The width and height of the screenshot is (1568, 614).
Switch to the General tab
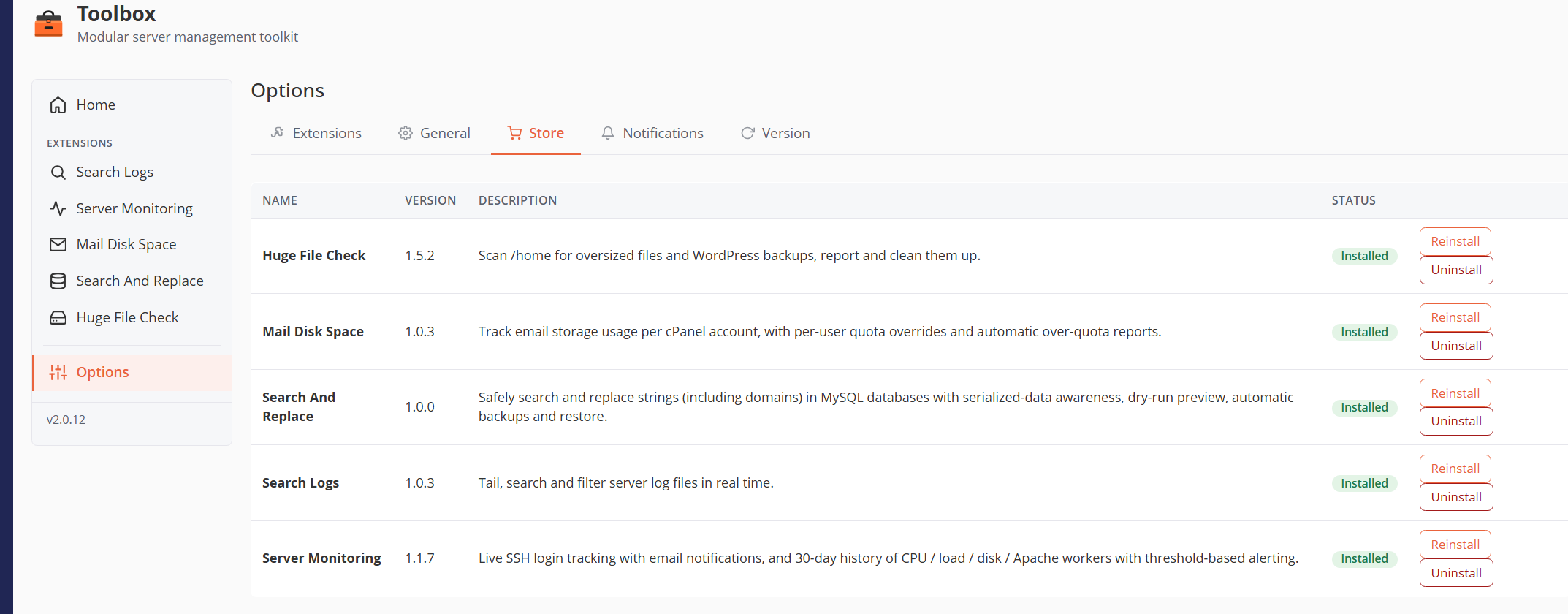pos(434,133)
